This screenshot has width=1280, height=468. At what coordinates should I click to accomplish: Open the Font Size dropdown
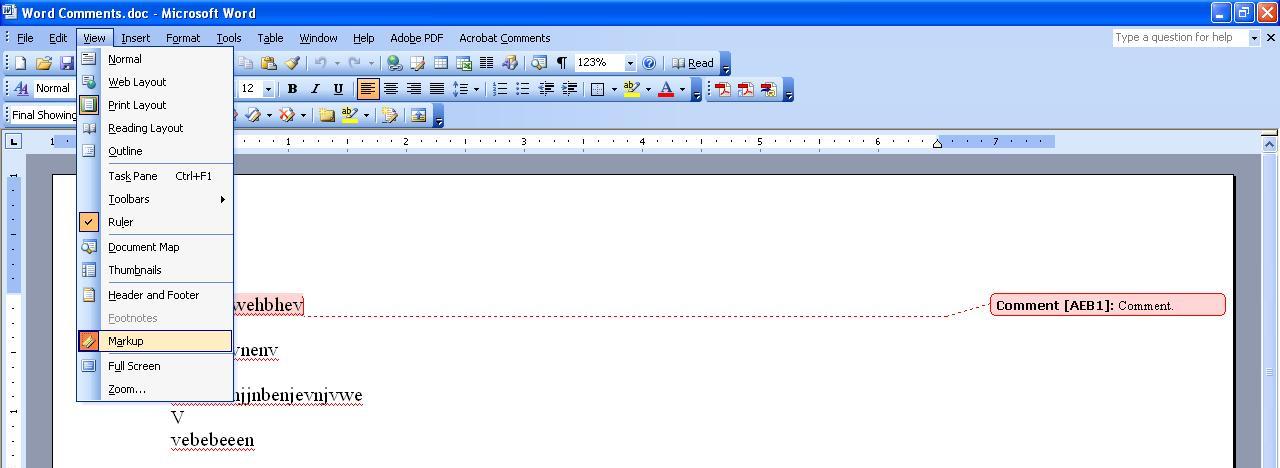268,89
